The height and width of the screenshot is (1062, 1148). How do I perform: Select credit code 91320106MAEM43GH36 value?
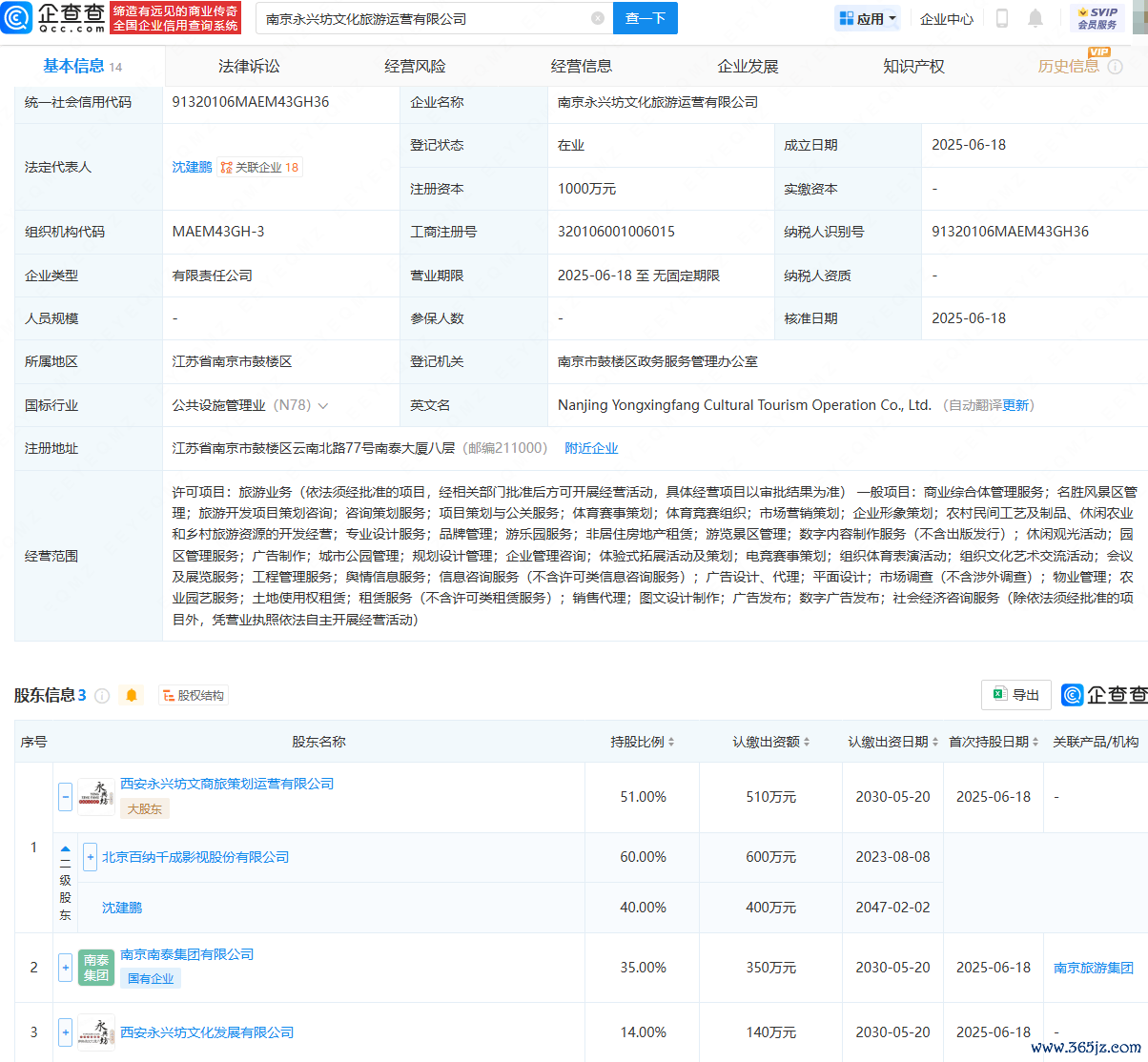click(251, 102)
